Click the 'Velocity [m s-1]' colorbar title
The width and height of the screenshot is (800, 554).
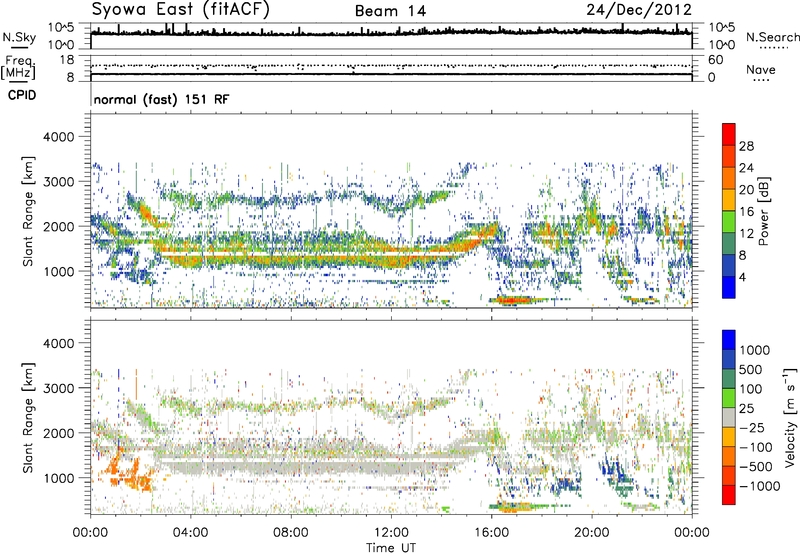point(790,417)
